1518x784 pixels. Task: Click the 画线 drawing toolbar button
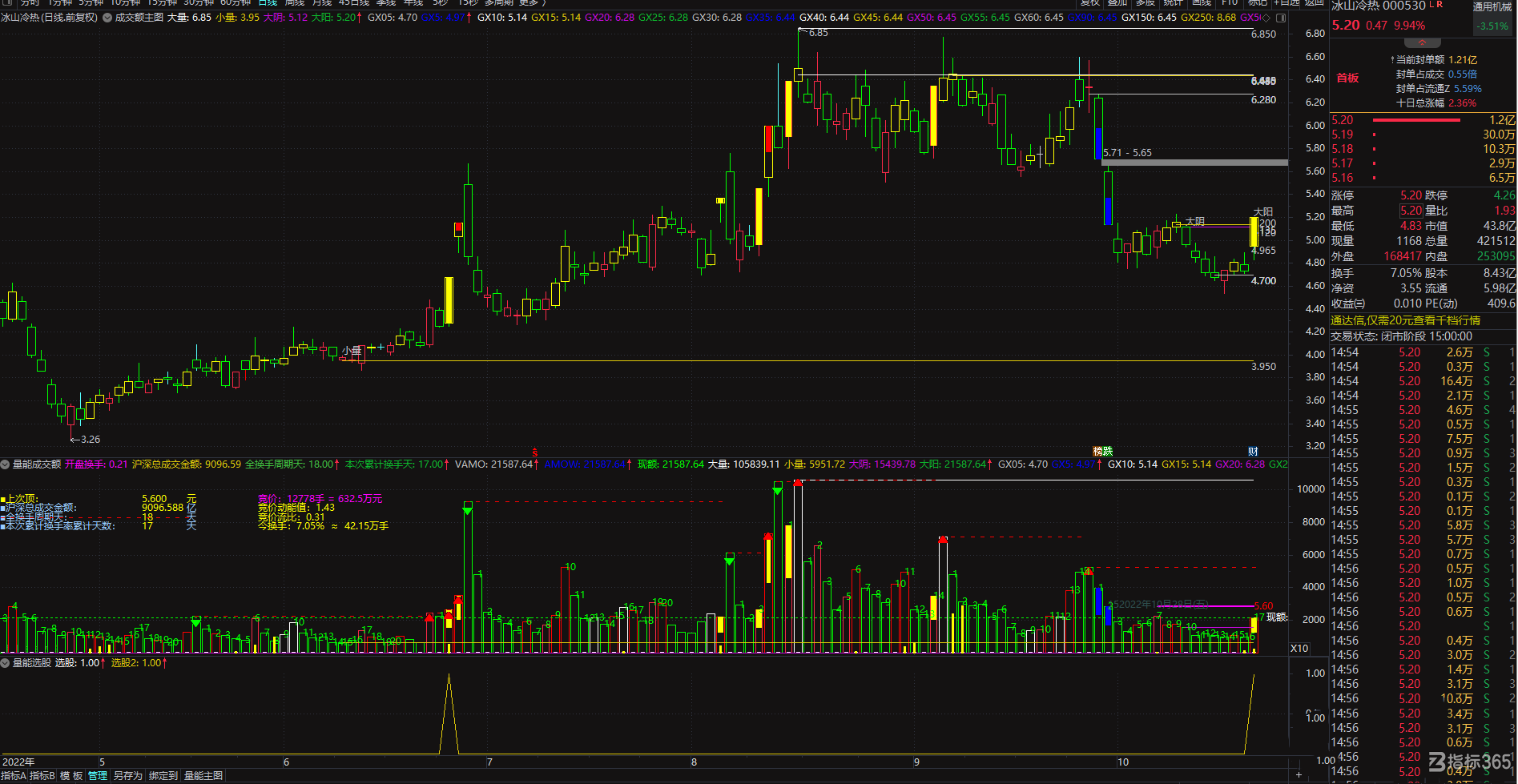coord(1201,3)
